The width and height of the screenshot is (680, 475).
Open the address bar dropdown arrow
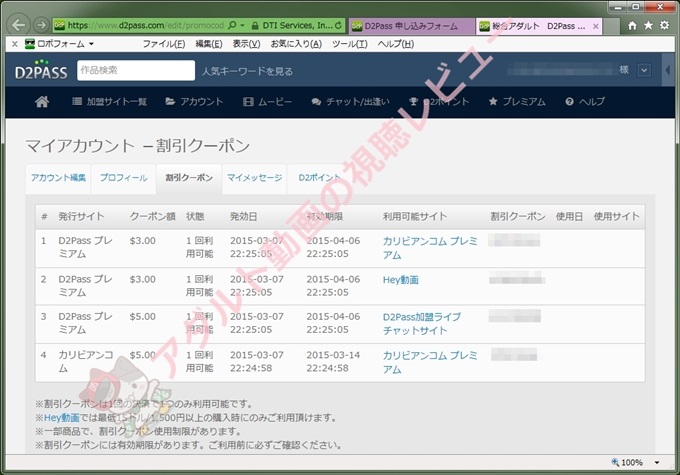pos(242,26)
